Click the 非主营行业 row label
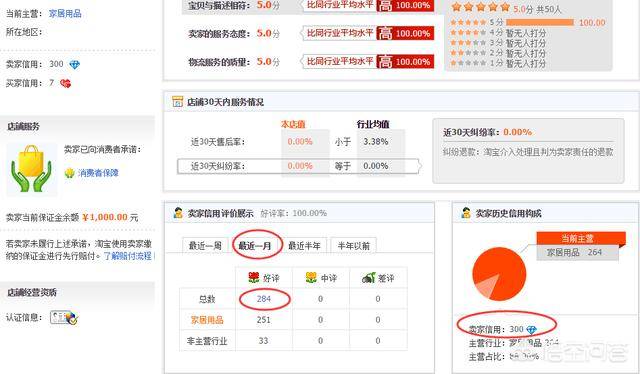 tap(207, 341)
